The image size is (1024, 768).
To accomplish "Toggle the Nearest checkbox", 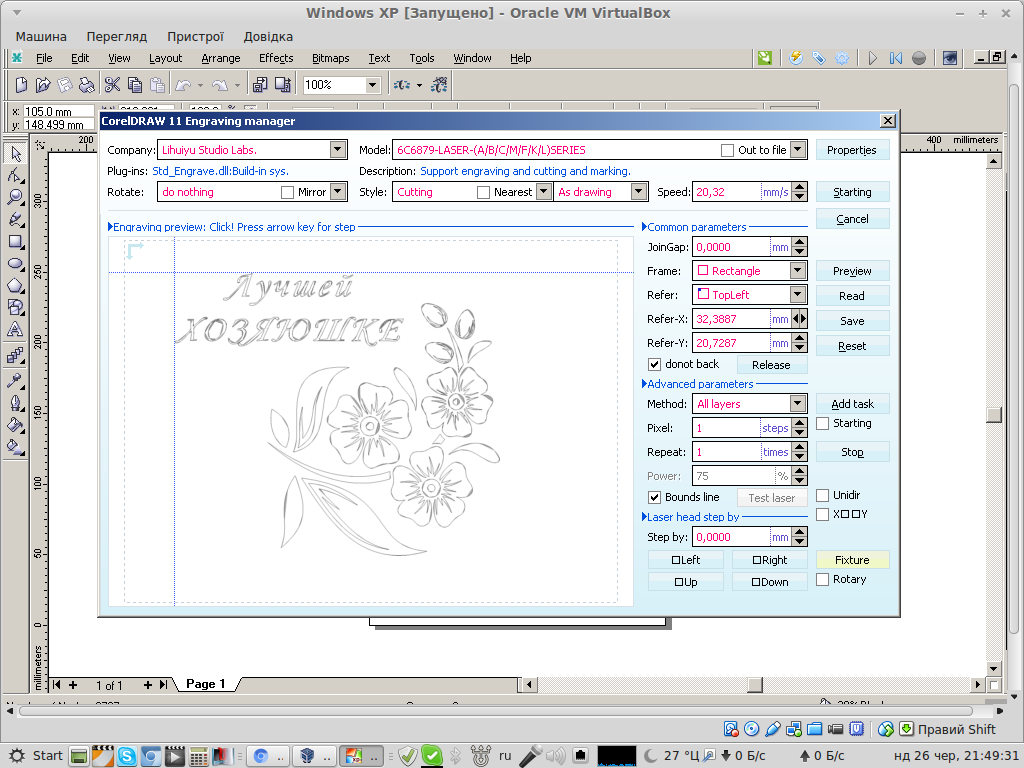I will click(x=483, y=192).
